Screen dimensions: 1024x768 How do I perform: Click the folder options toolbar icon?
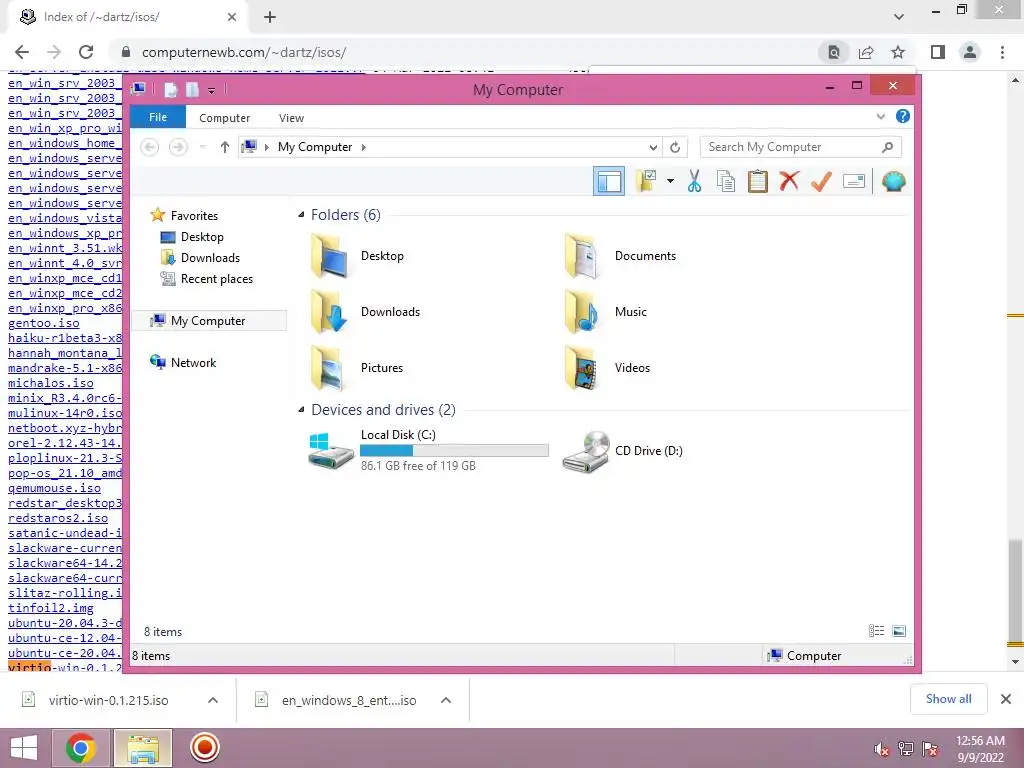click(646, 181)
